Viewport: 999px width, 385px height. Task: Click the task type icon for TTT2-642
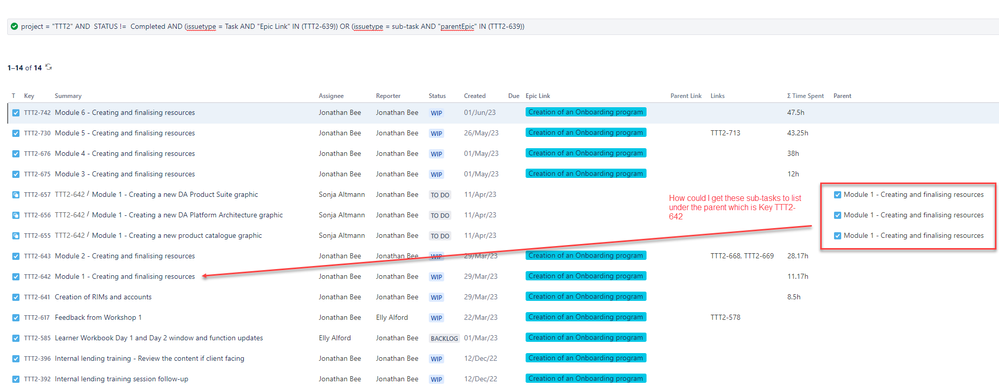click(16, 277)
